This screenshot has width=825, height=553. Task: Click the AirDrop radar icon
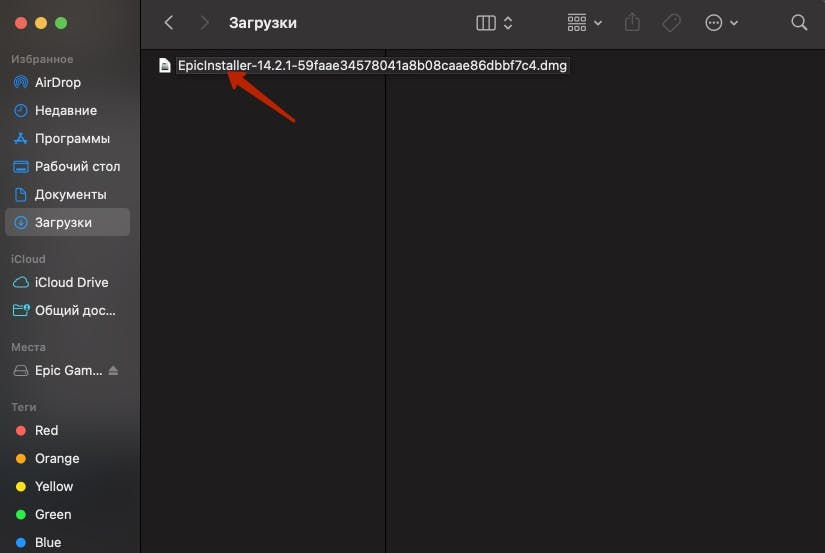pyautogui.click(x=21, y=82)
